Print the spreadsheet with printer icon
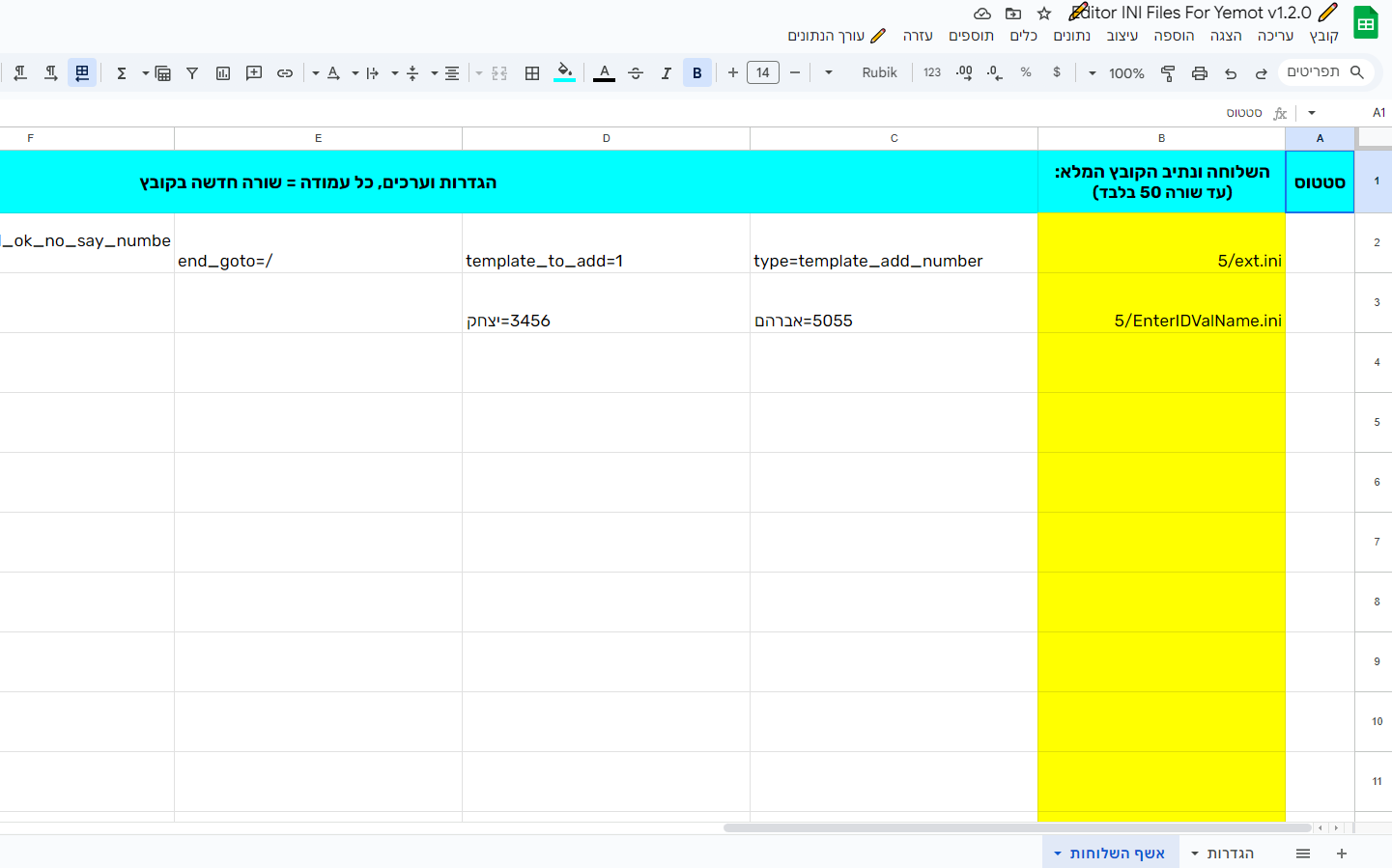The width and height of the screenshot is (1392, 868). point(1200,73)
